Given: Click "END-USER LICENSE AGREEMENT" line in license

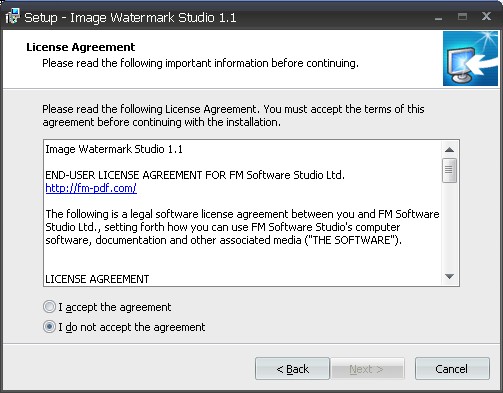Looking at the screenshot, I should pos(195,175).
